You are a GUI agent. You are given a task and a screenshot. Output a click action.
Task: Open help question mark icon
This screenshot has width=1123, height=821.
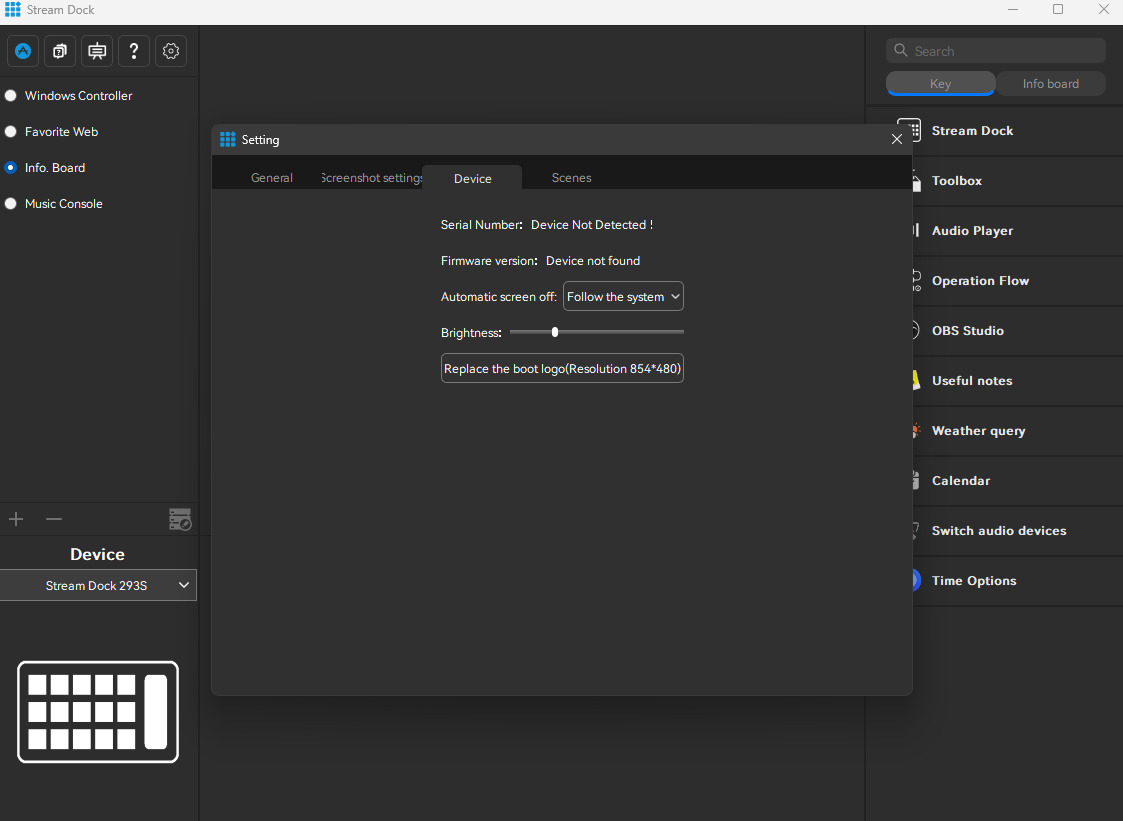[x=134, y=51]
